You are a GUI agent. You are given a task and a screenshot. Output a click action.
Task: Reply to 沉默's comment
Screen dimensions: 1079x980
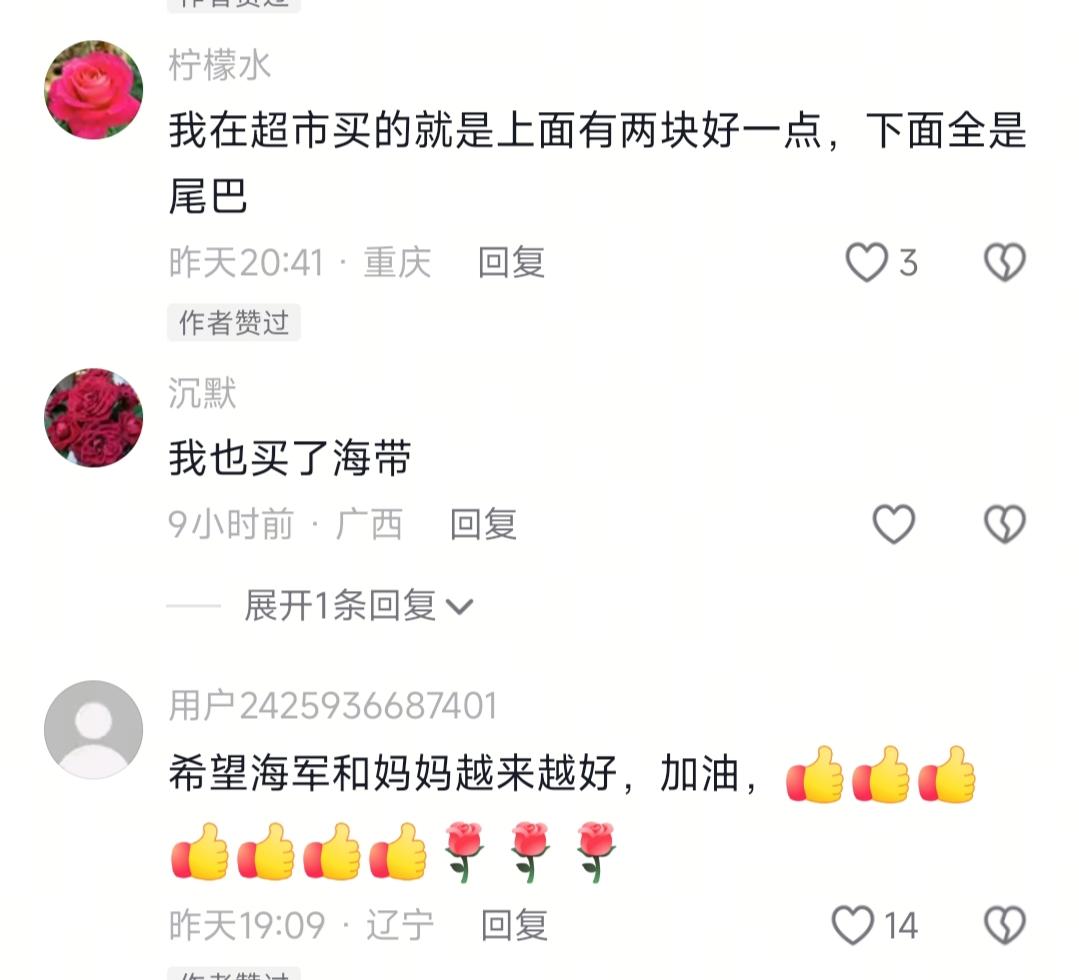click(483, 524)
